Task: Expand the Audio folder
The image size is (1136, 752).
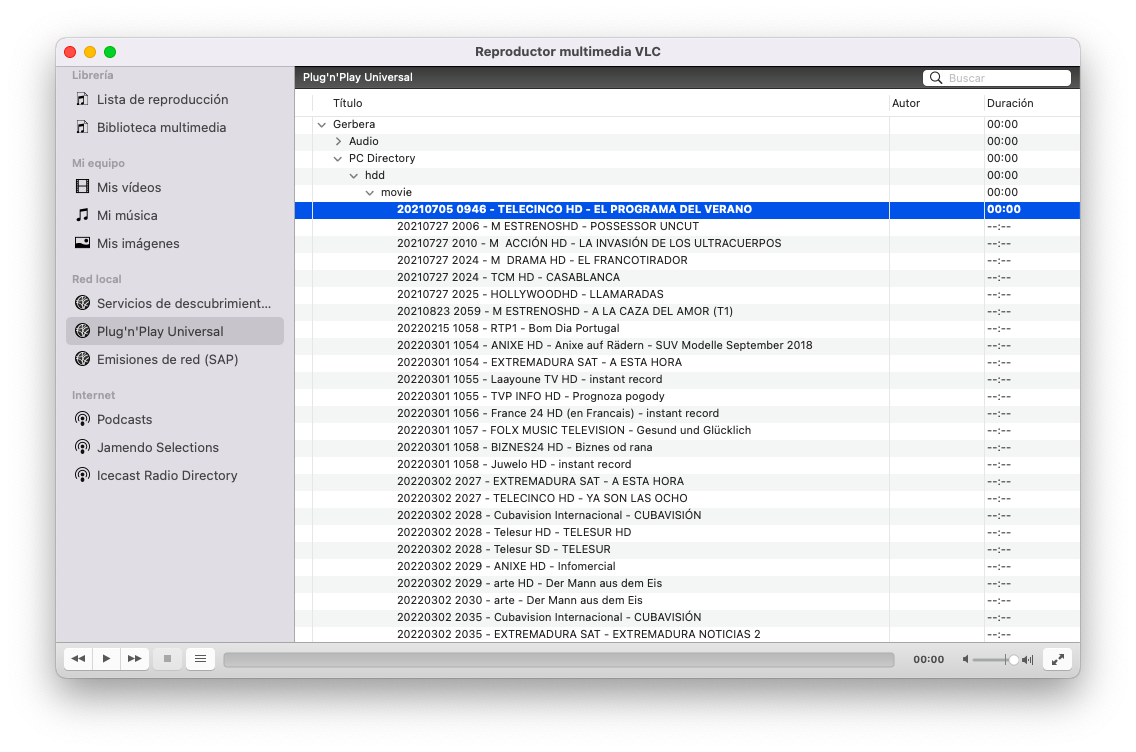Action: tap(338, 142)
